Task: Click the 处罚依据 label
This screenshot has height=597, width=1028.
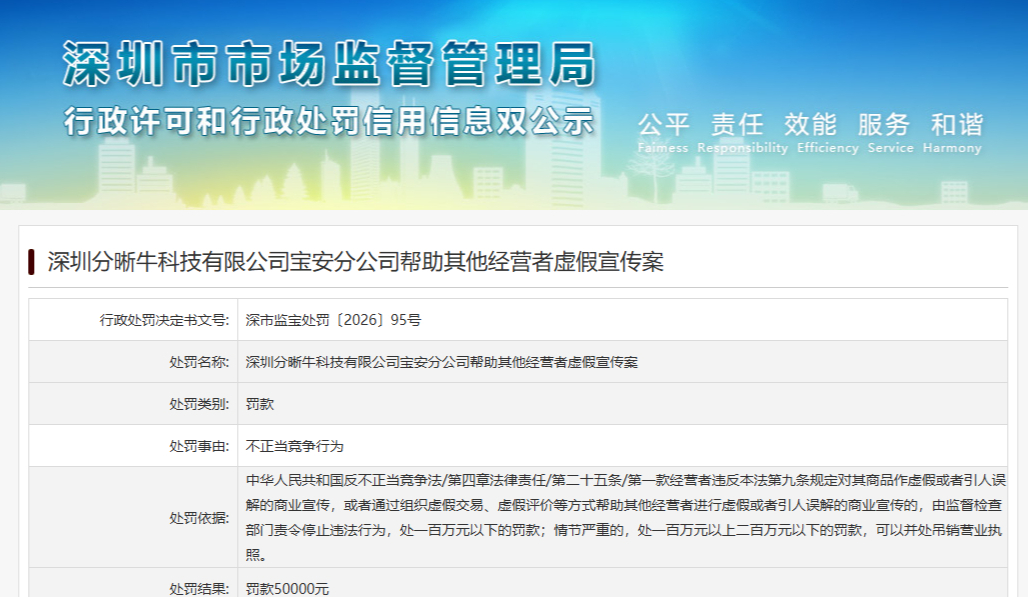Action: pos(199,518)
